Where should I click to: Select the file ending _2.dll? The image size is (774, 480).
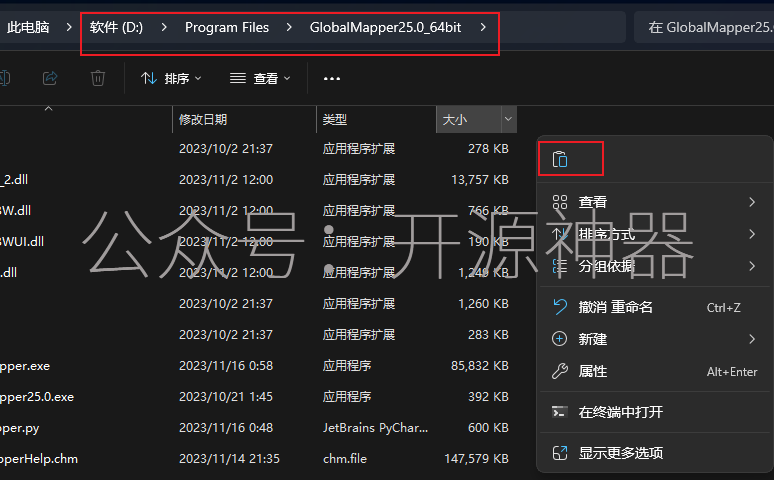[14, 180]
